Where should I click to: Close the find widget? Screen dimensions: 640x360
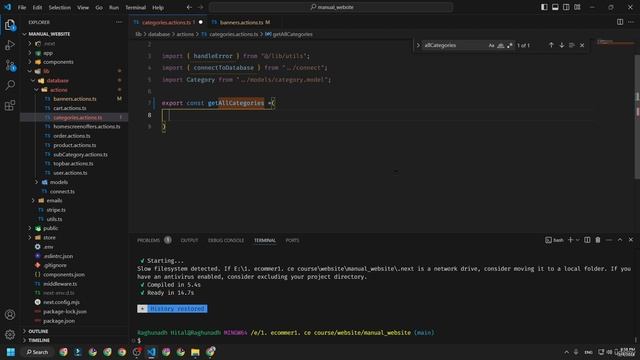coord(582,45)
